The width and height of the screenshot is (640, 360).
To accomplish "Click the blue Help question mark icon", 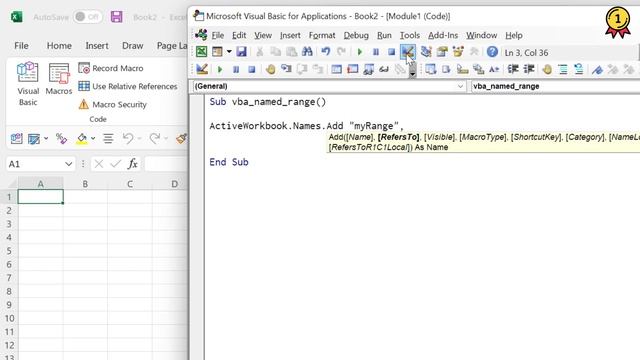I will (492, 52).
